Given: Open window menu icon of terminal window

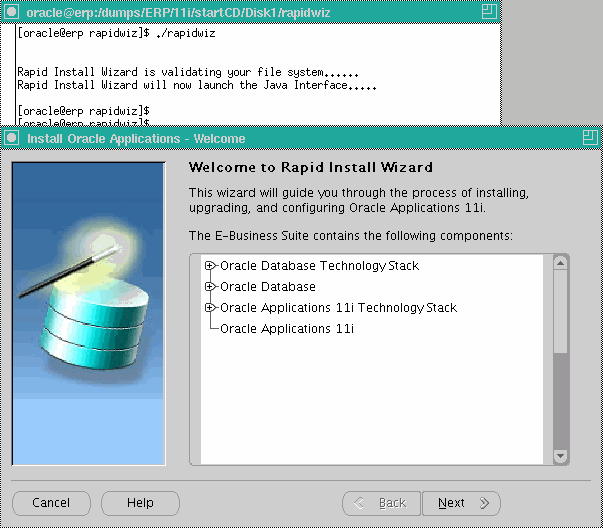Looking at the screenshot, I should coord(12,12).
